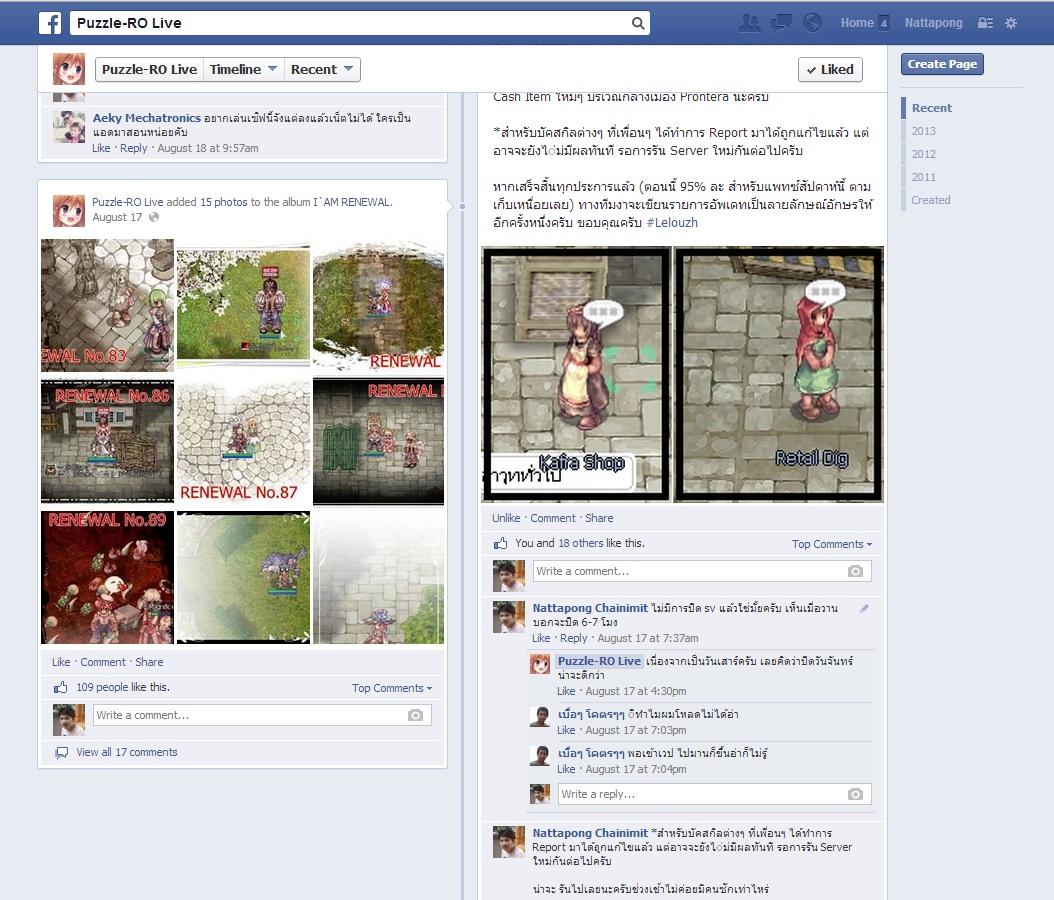Viewport: 1054px width, 900px height.
Task: Open the RENEWAL No.87 photo thumbnail
Action: (243, 440)
